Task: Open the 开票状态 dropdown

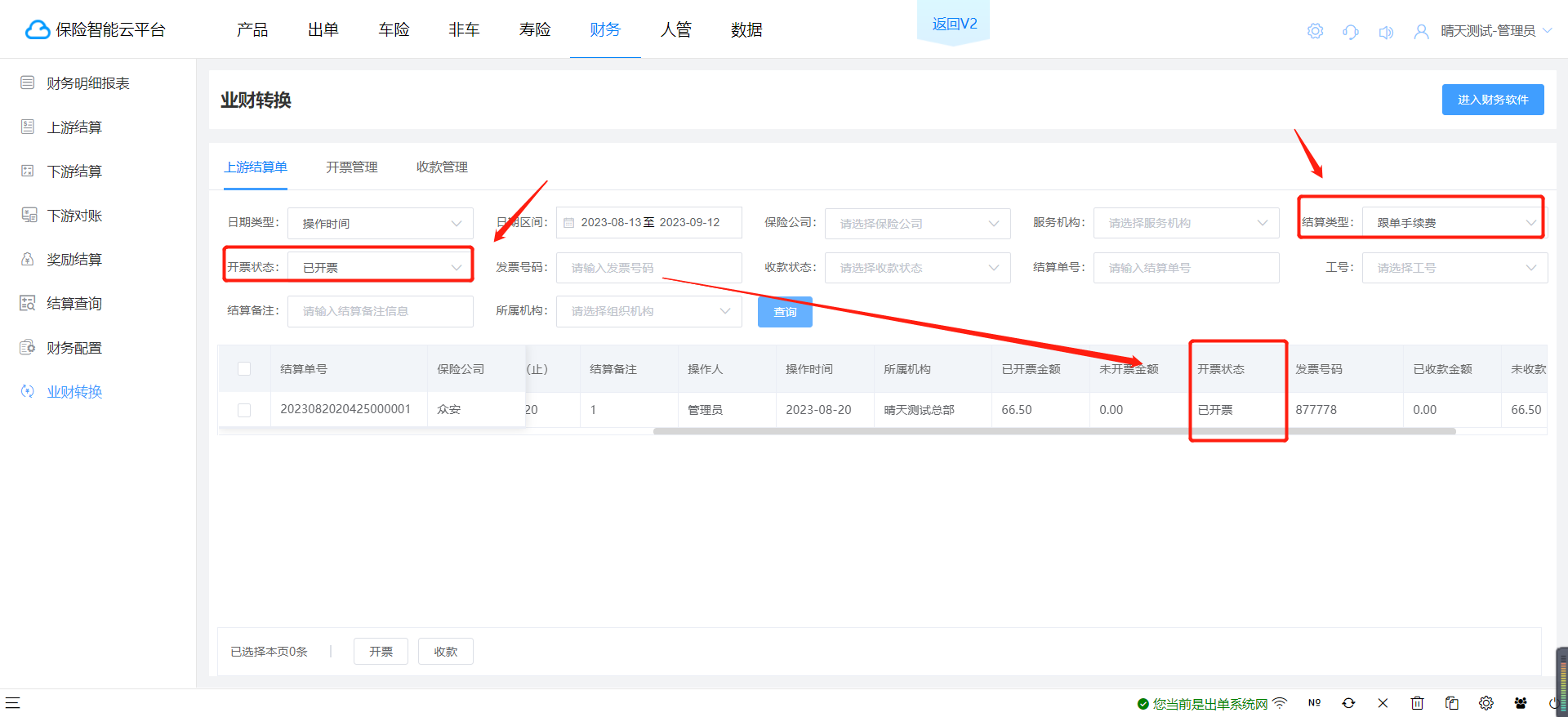Action: coord(381,267)
